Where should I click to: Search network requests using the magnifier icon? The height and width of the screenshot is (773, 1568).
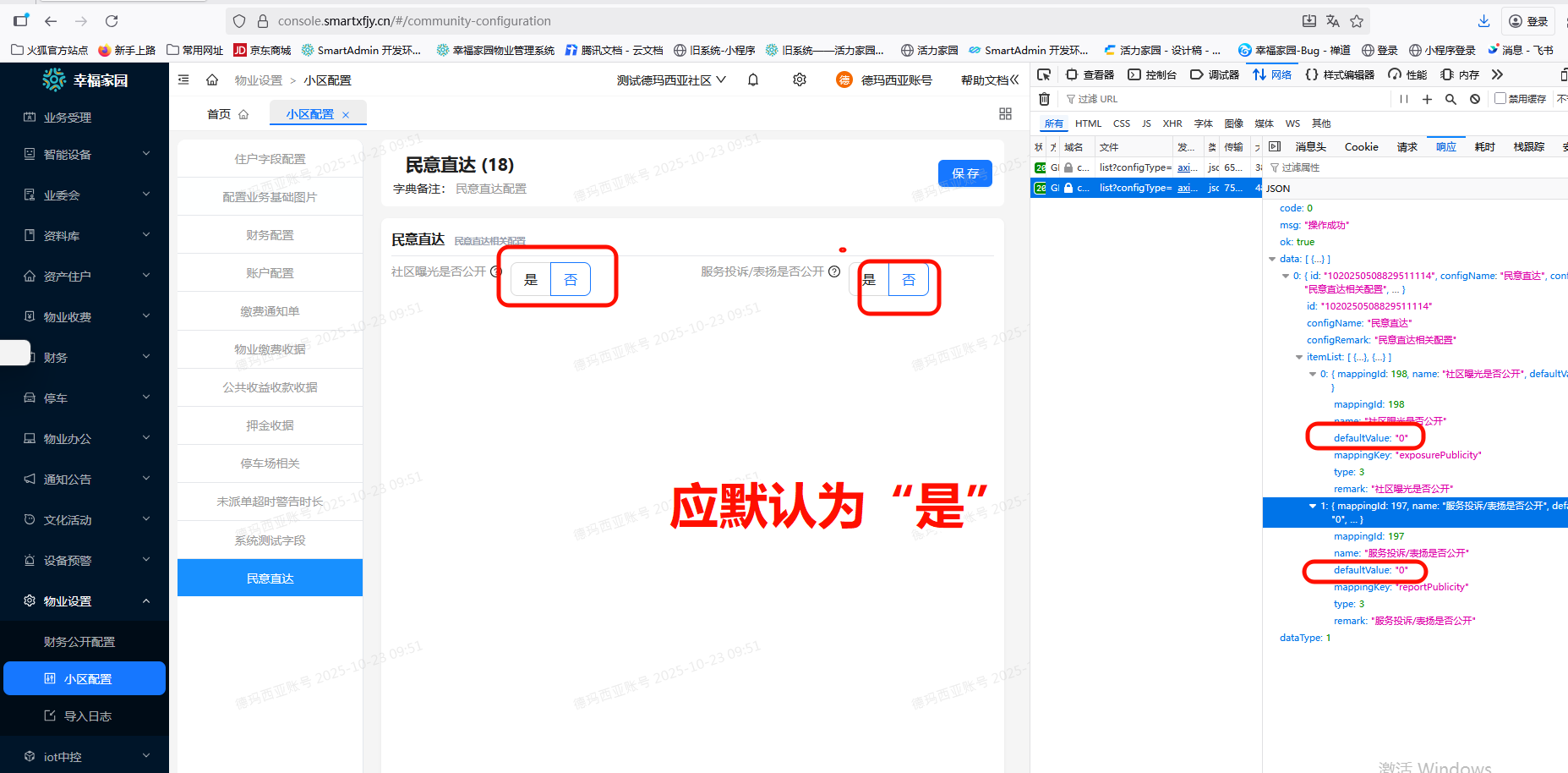[x=1451, y=99]
